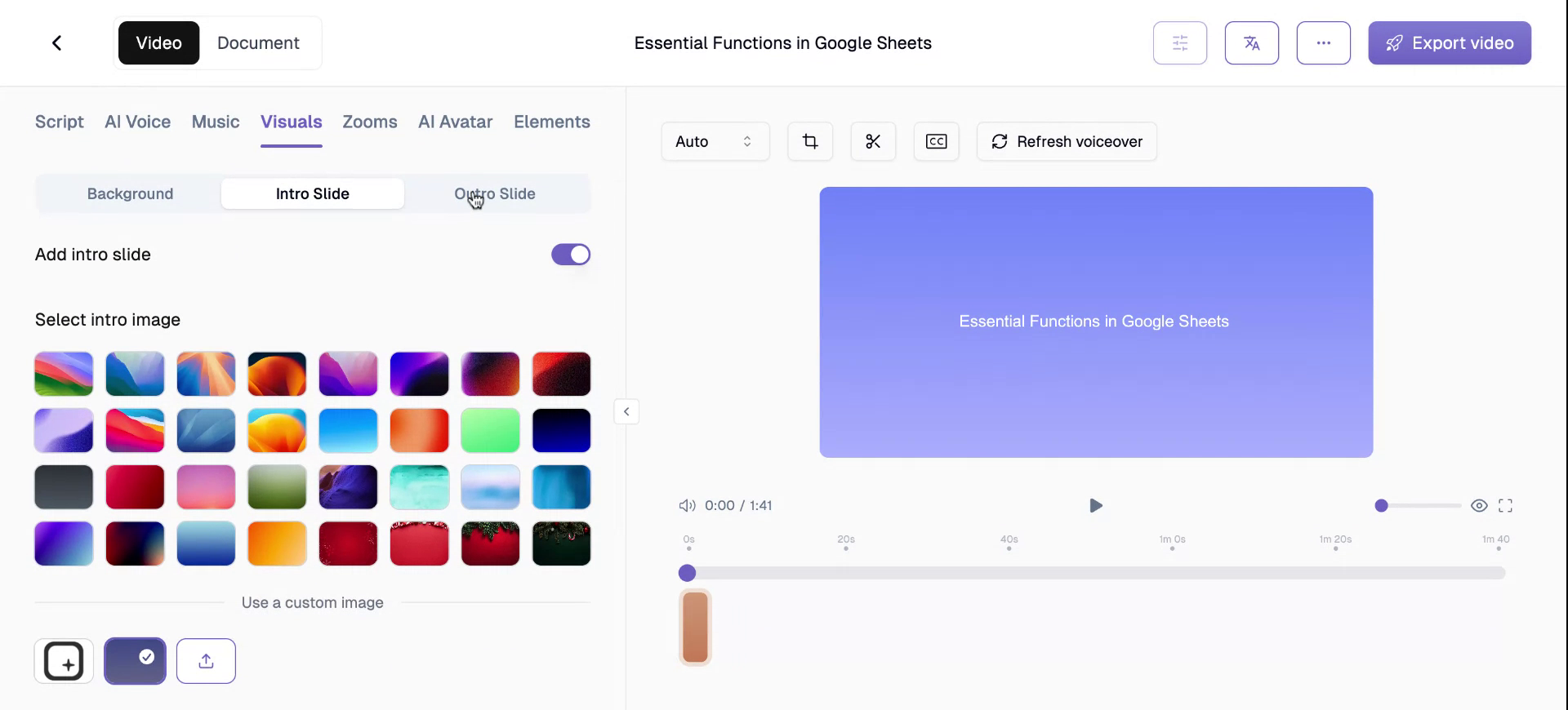Viewport: 1568px width, 710px height.
Task: Upload a custom image via upload icon
Action: tap(206, 661)
